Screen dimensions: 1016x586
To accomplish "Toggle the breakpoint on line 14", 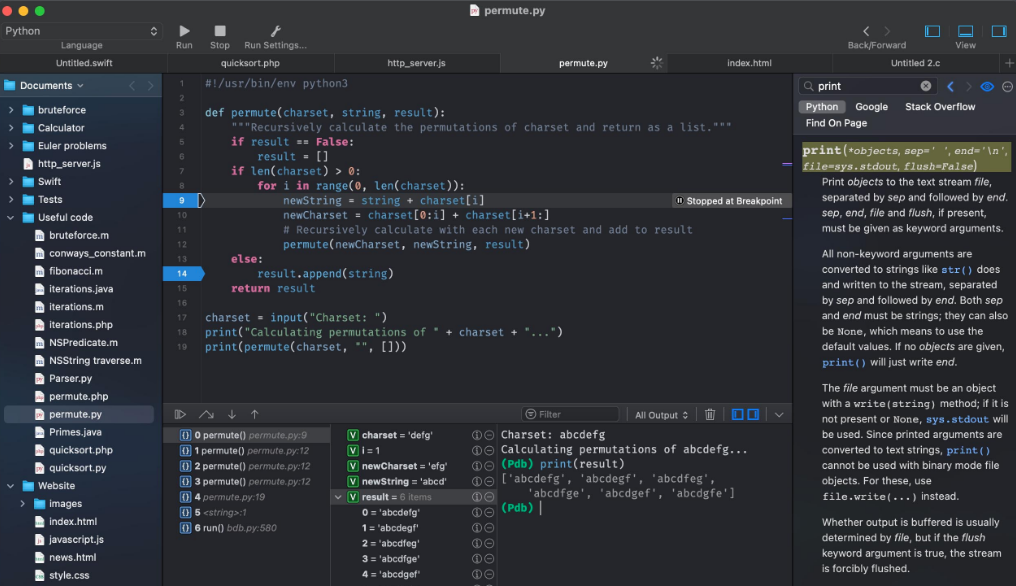I will [x=182, y=273].
